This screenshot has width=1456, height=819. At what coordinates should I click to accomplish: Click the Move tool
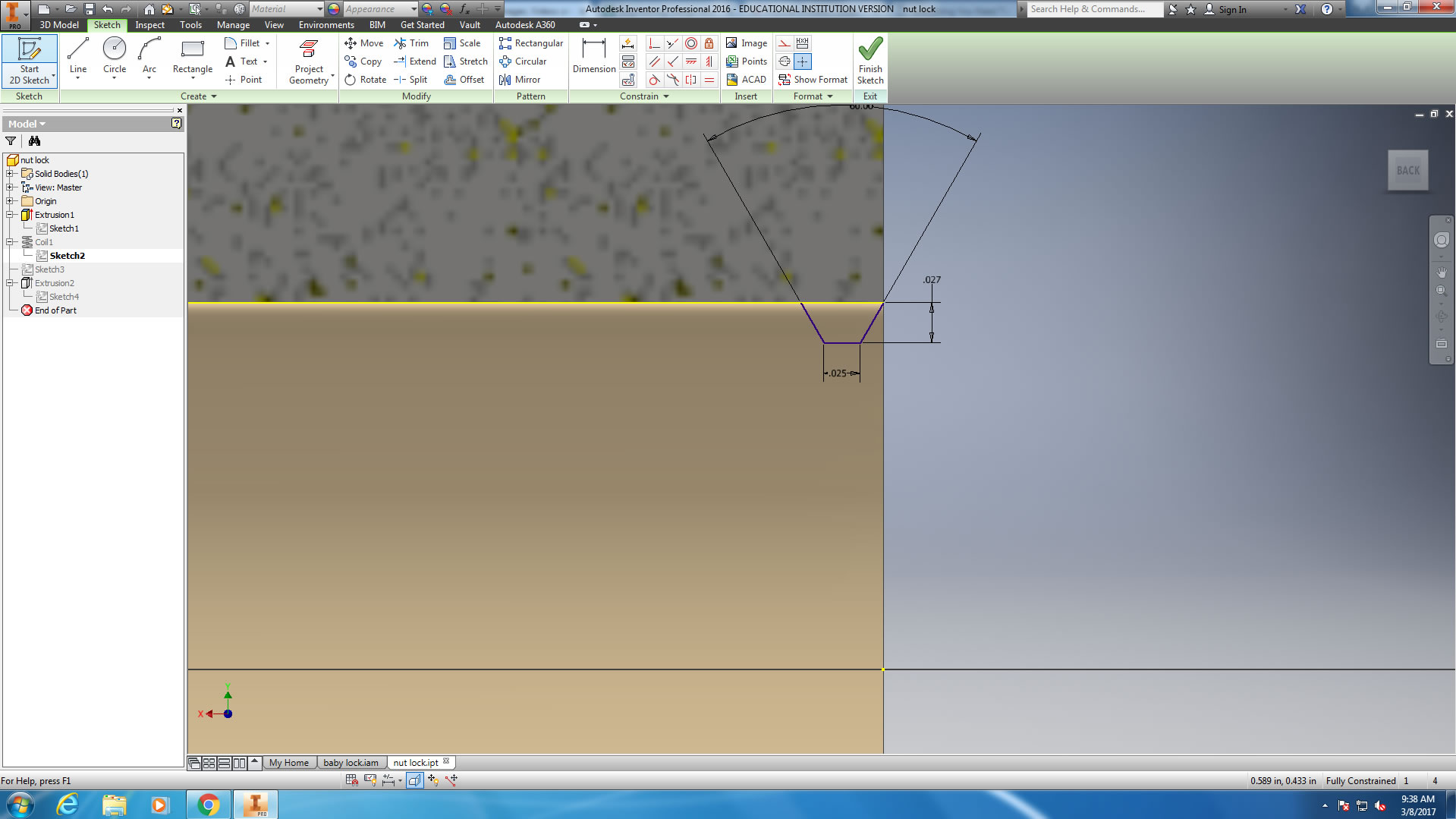[x=364, y=43]
